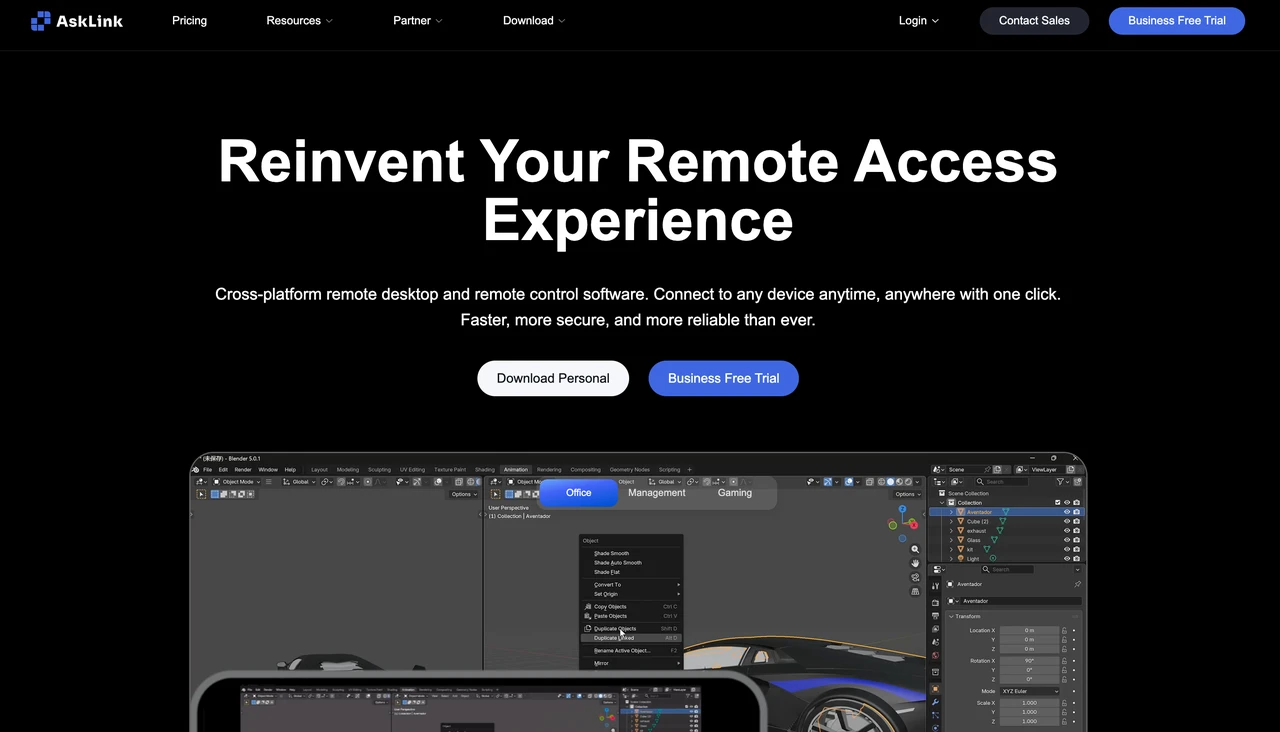Toggle the Collection exclude checkbox in outliner
The image size is (1280, 732).
tap(1058, 503)
